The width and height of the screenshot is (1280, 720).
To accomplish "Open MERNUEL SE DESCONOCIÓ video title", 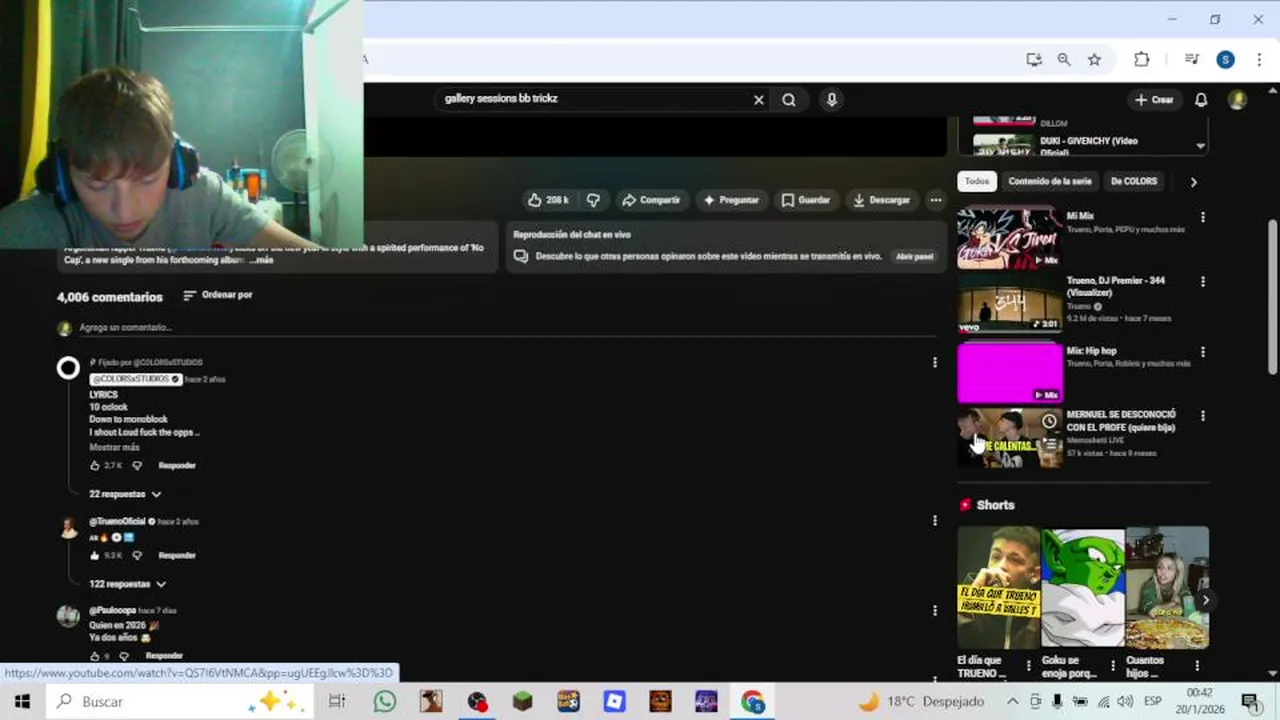I will [1121, 421].
